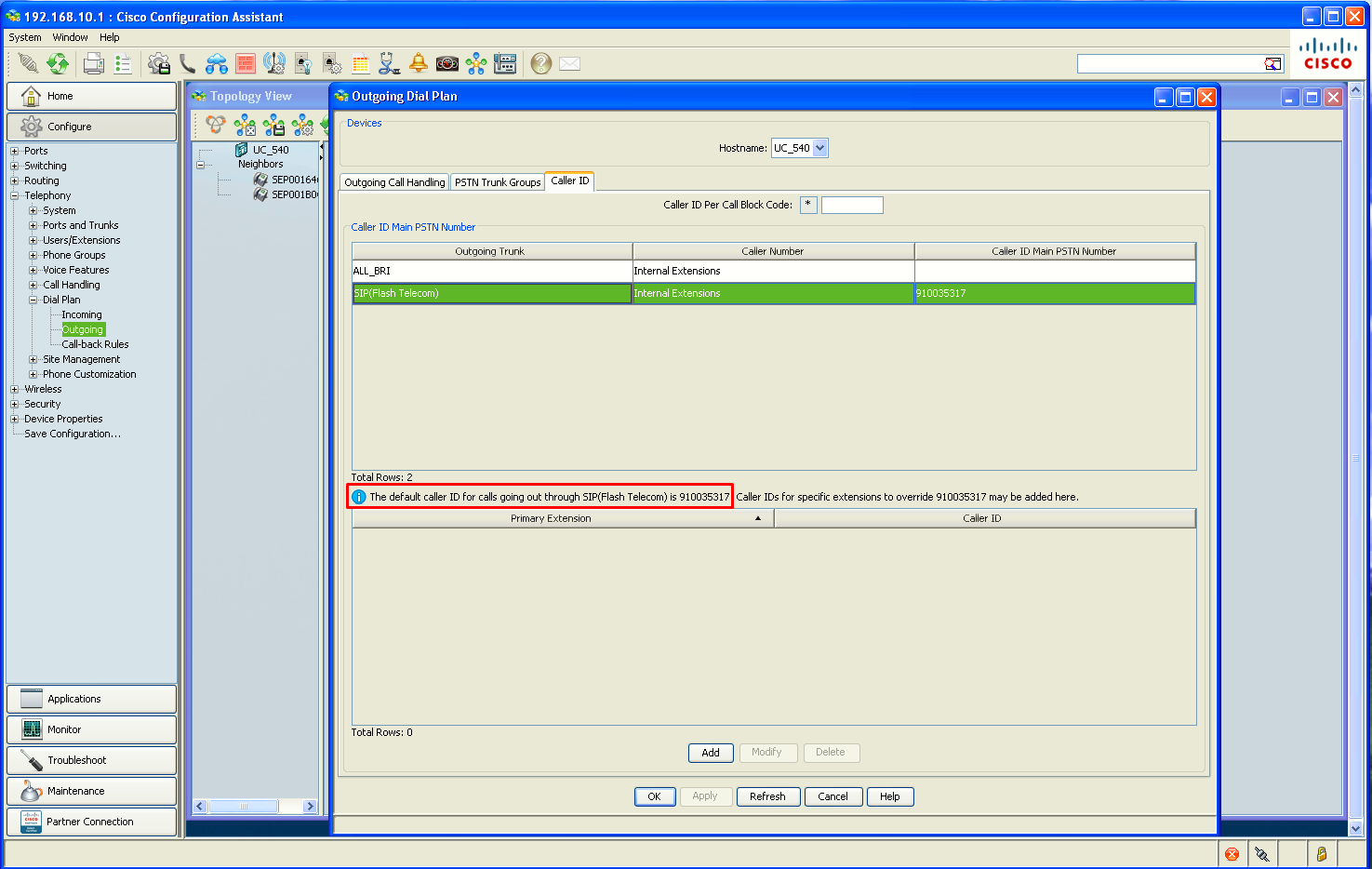Click the Print toolbar icon

click(93, 63)
